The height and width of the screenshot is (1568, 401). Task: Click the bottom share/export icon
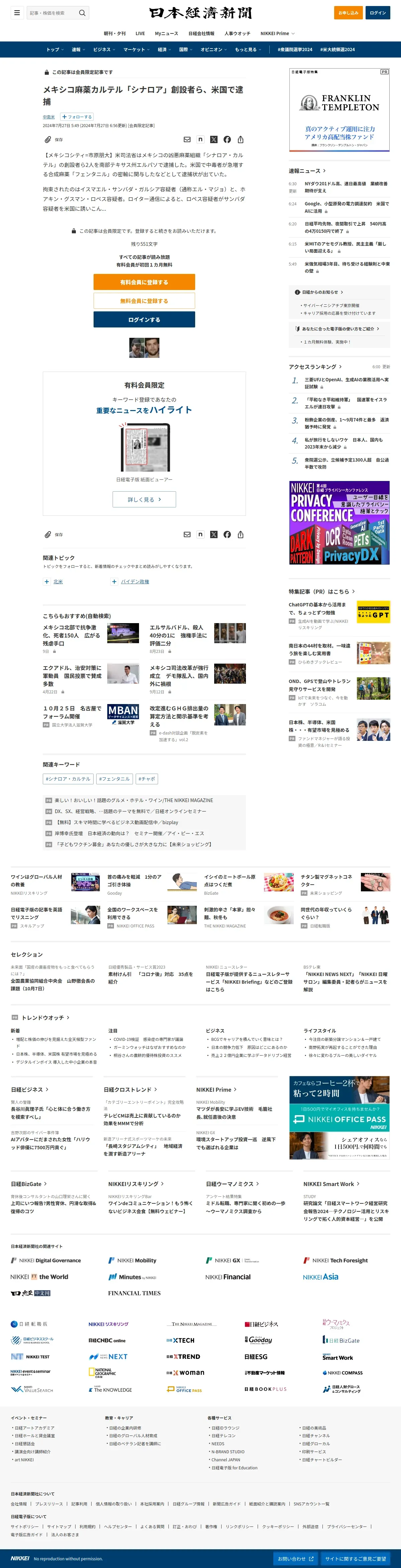pos(240,534)
